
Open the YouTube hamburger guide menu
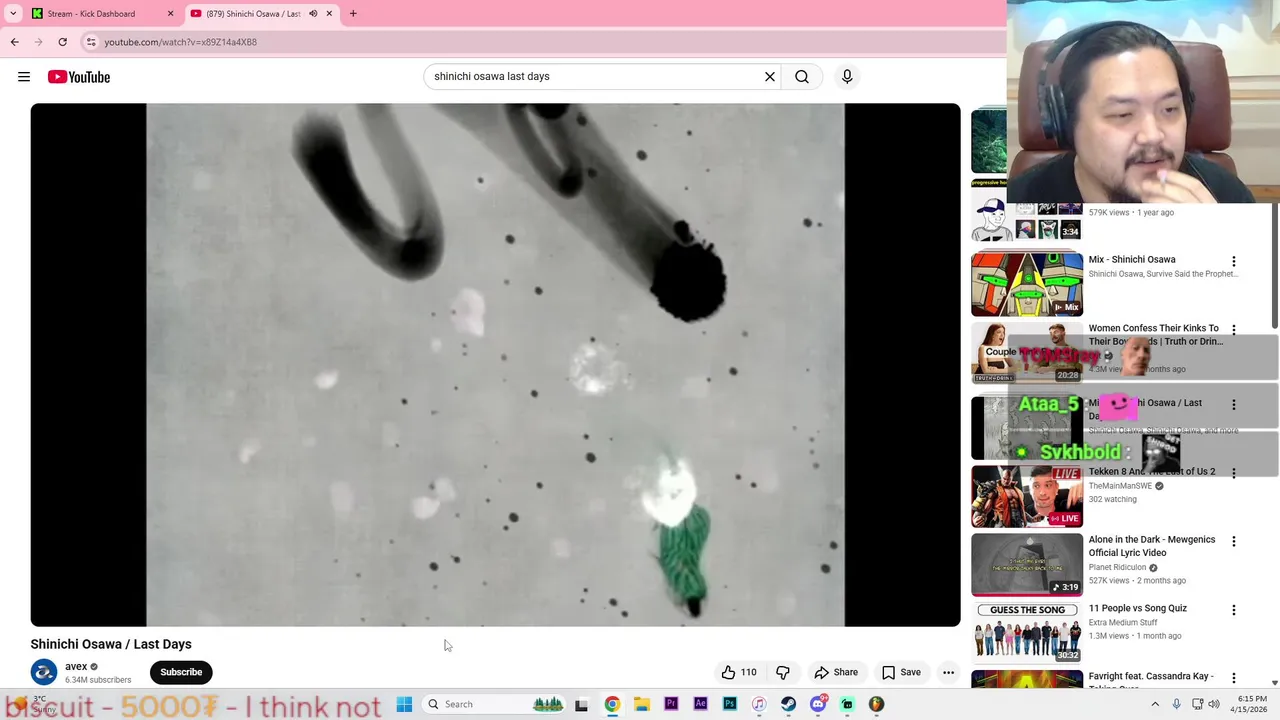pos(24,77)
